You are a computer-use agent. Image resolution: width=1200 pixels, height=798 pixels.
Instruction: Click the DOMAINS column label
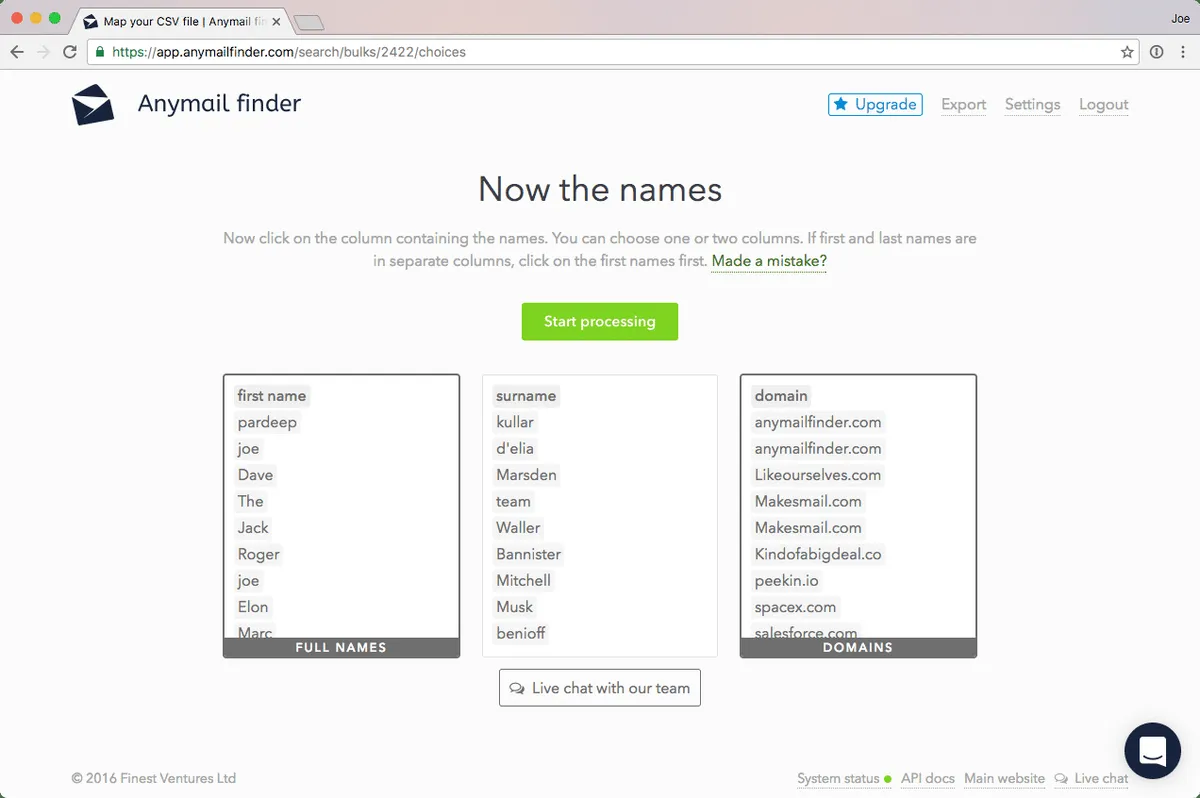coord(858,648)
